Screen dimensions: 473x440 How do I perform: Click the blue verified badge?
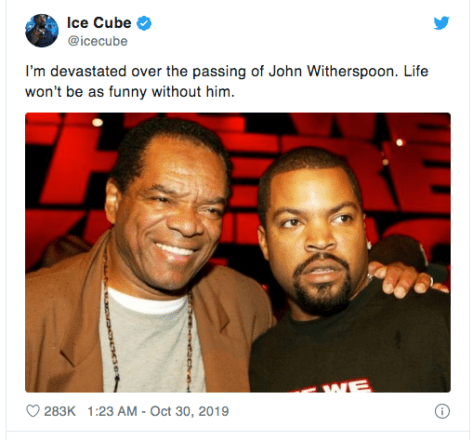coord(144,23)
